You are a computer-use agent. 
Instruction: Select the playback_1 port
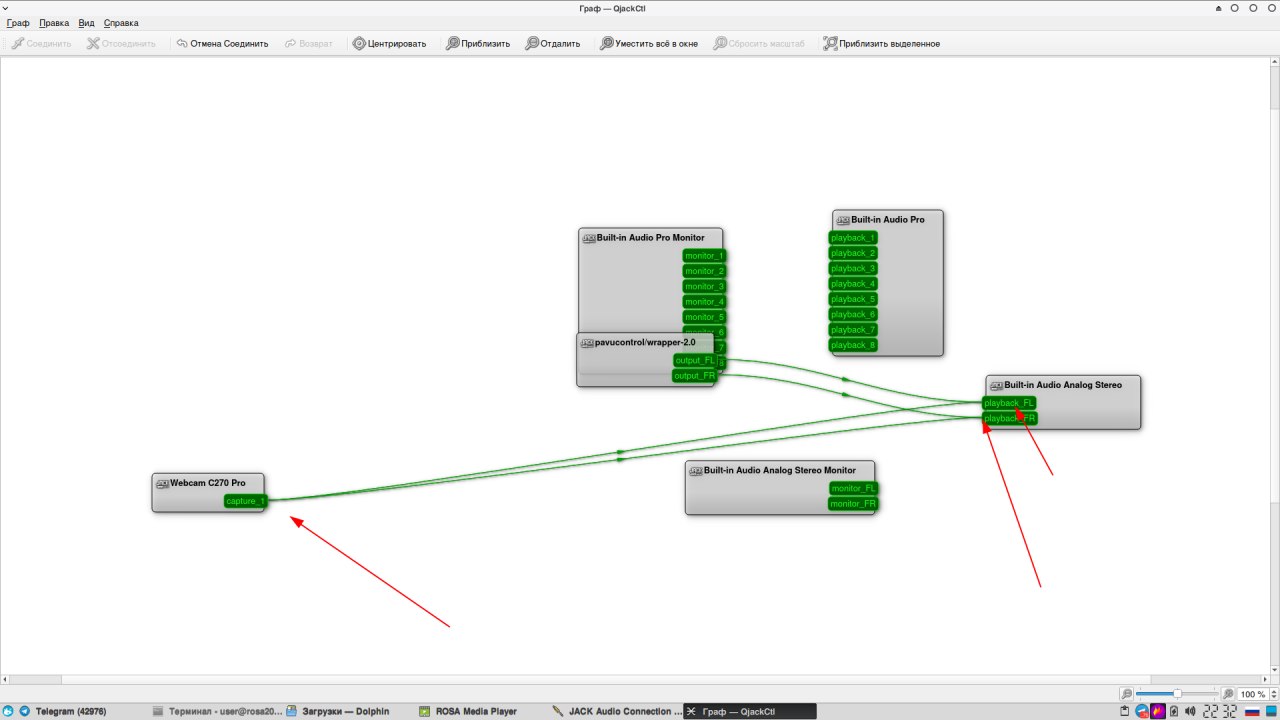[x=853, y=238]
